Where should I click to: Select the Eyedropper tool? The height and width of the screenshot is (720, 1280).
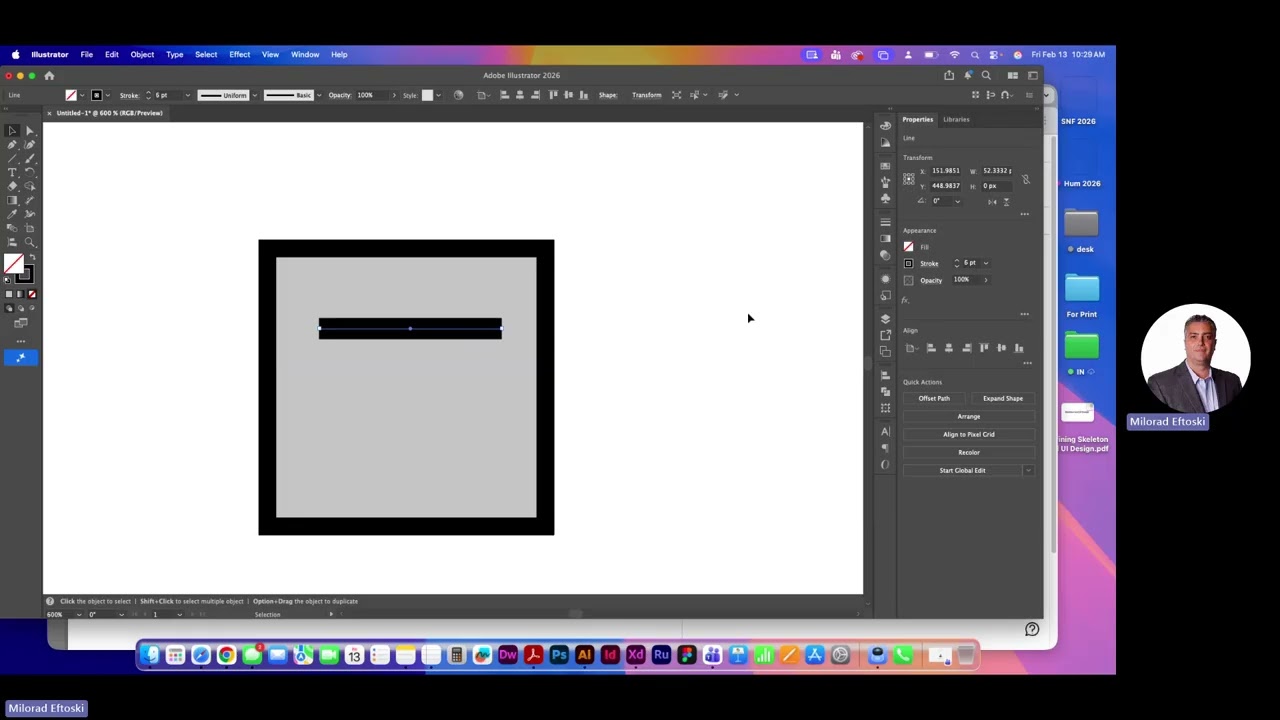[12, 214]
